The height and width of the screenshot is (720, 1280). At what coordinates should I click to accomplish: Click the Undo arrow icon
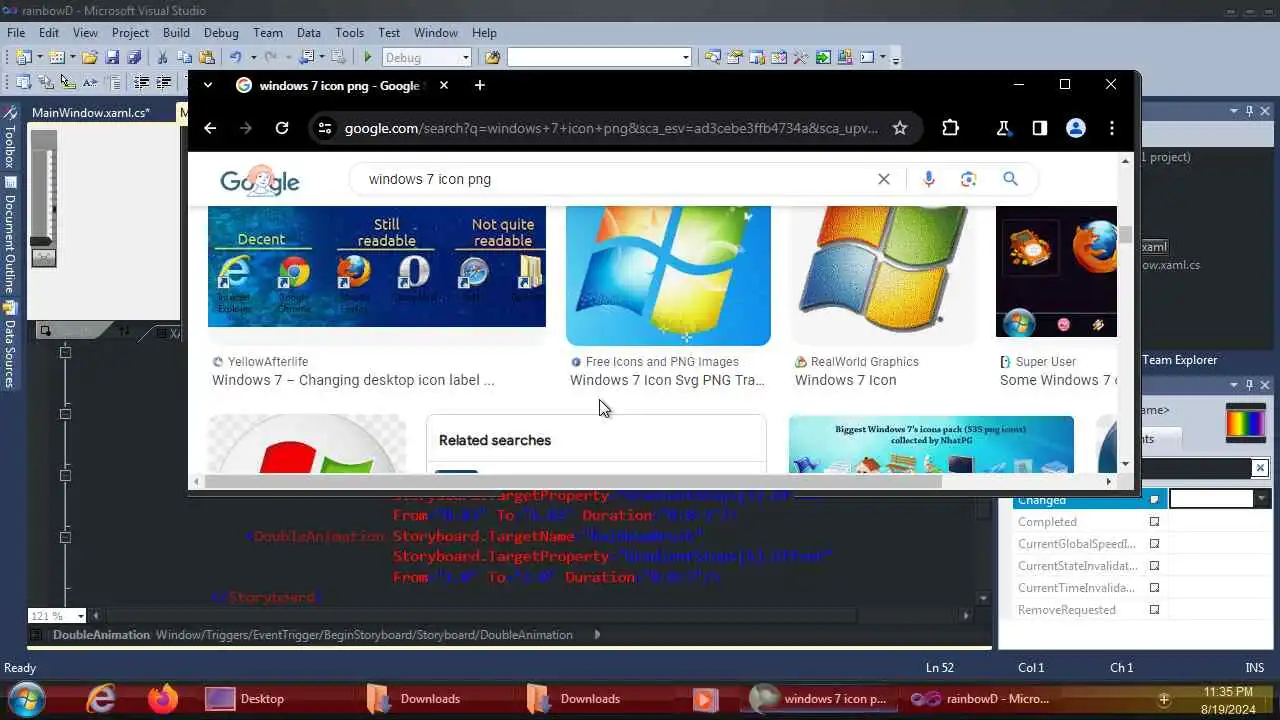point(235,57)
